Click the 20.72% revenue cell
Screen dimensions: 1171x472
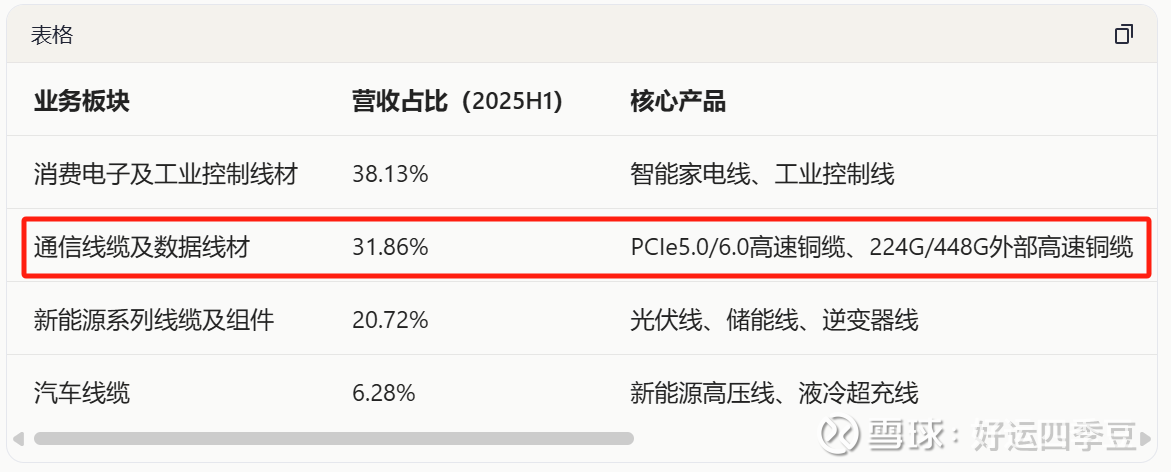click(x=390, y=320)
